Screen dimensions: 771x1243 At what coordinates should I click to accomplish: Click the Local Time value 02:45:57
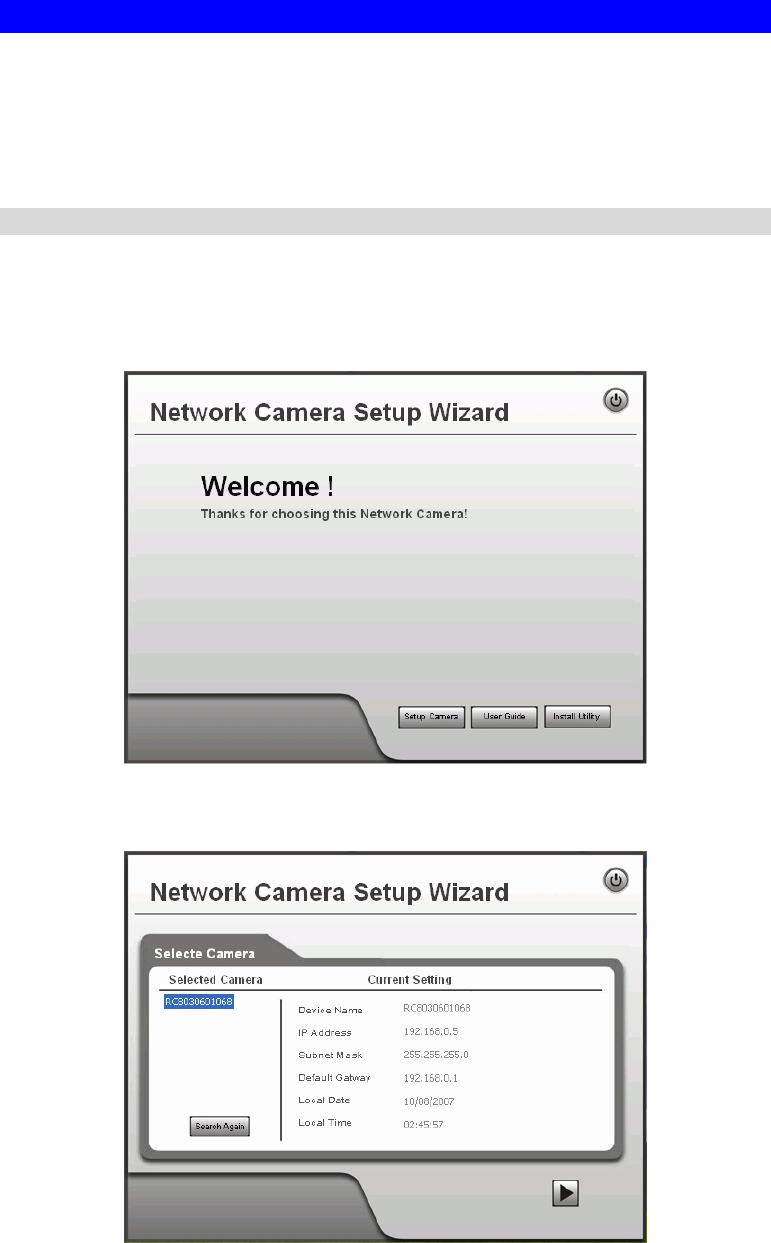tap(424, 1124)
